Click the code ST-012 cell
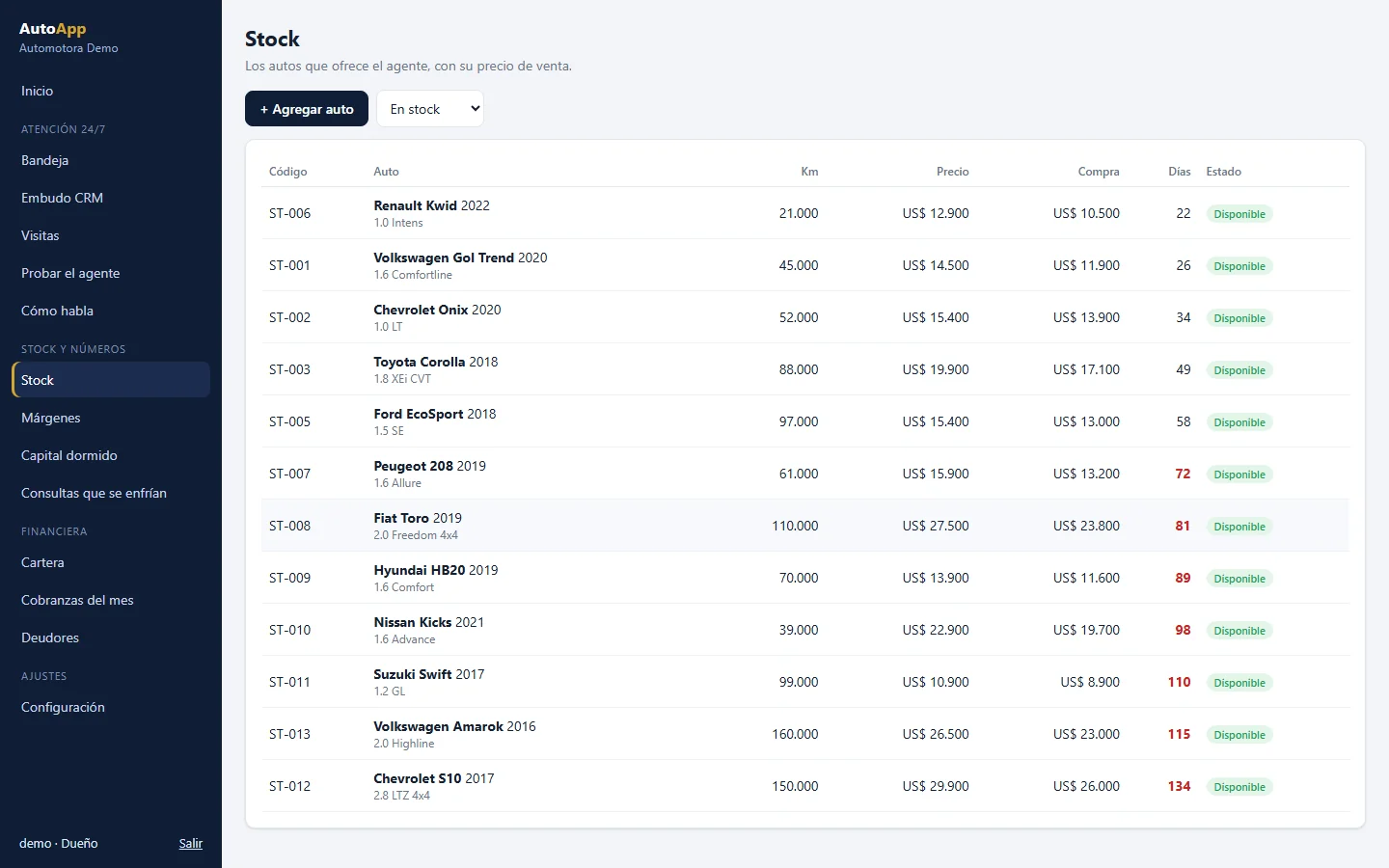The width and height of the screenshot is (1389, 868). tap(289, 786)
